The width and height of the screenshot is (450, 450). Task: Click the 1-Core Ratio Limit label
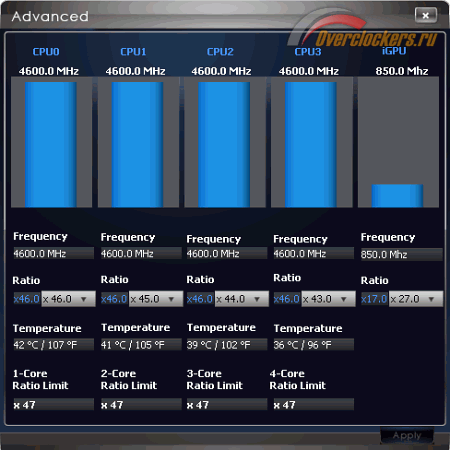(40, 379)
